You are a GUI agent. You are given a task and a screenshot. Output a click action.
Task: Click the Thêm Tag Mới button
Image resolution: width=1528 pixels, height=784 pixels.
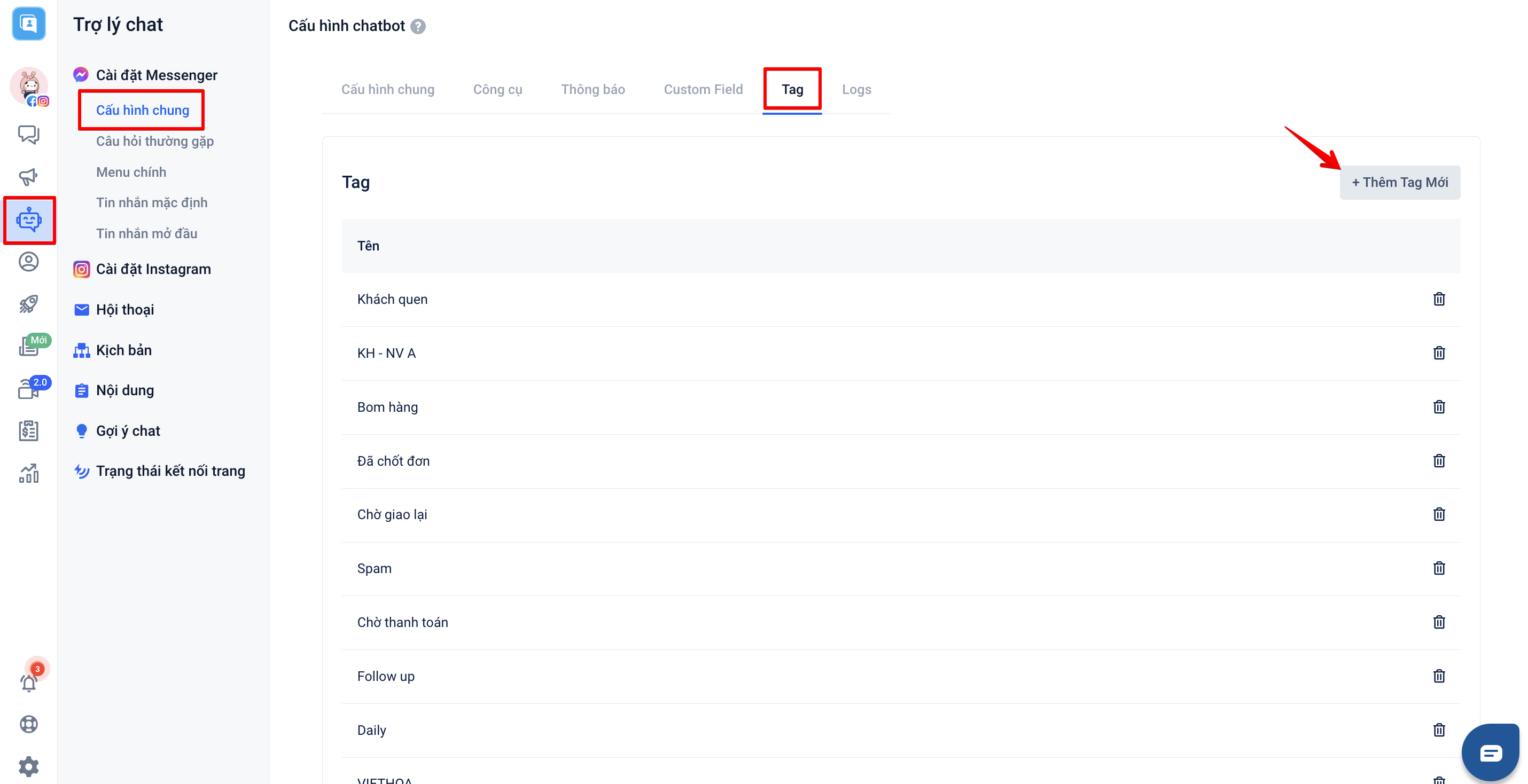coord(1399,183)
